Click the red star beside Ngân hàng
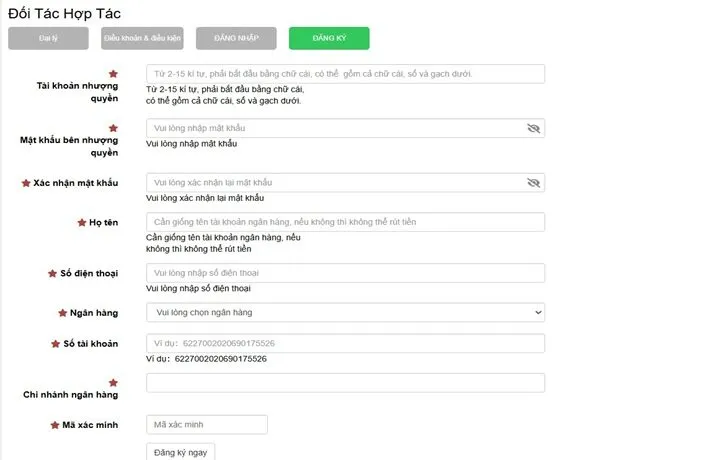Viewport: 720px width, 460px height. pyautogui.click(x=59, y=313)
